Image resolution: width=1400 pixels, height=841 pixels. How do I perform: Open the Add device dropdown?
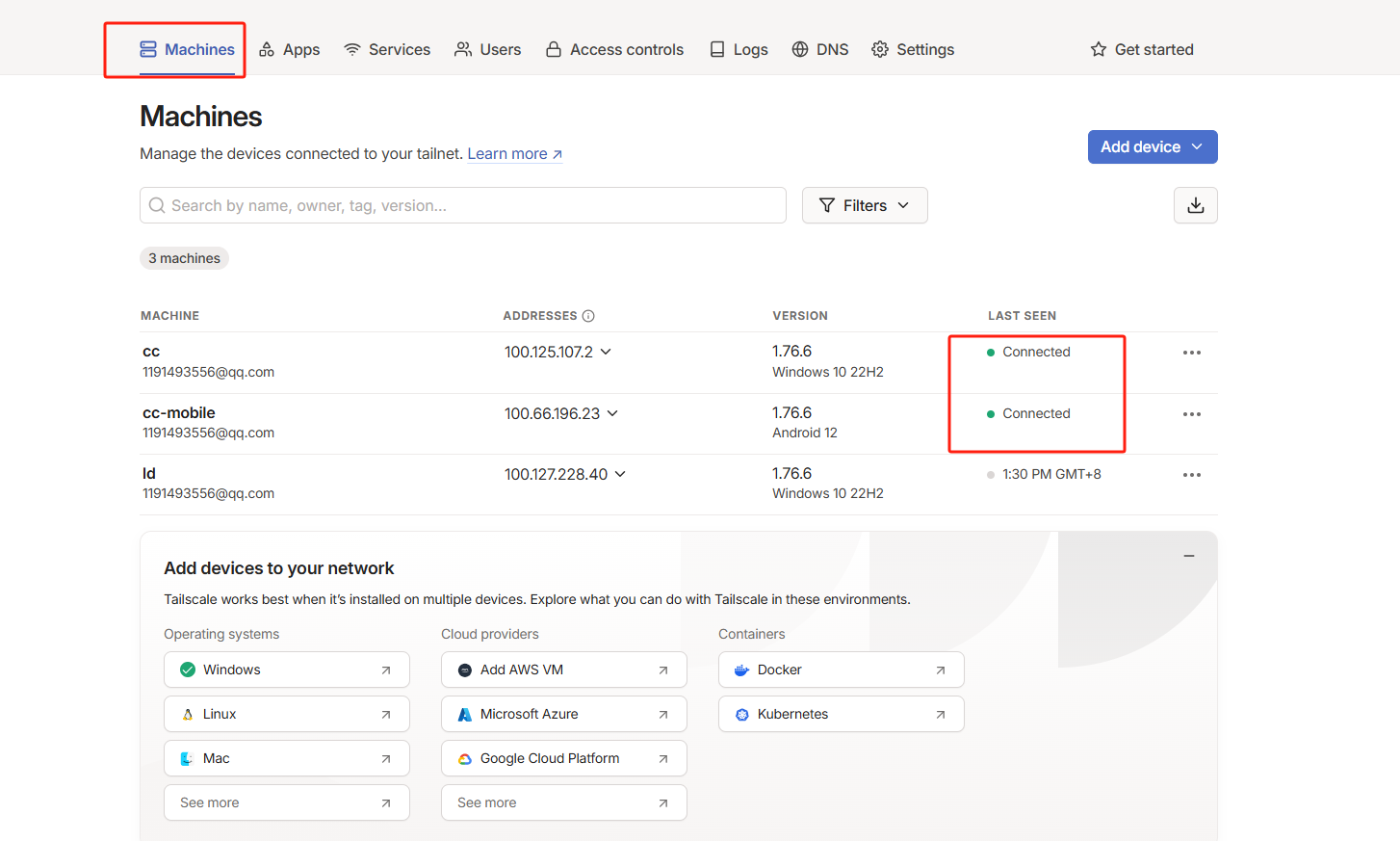(1152, 146)
